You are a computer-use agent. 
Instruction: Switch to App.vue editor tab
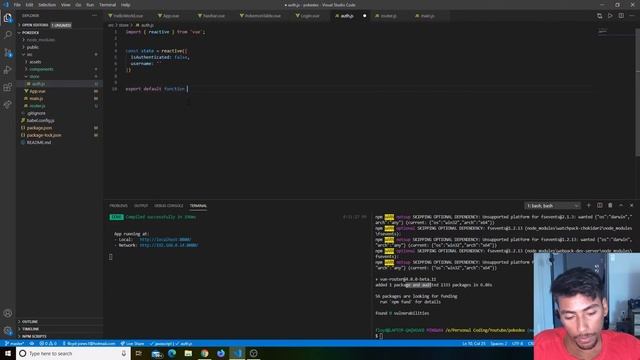coord(169,16)
